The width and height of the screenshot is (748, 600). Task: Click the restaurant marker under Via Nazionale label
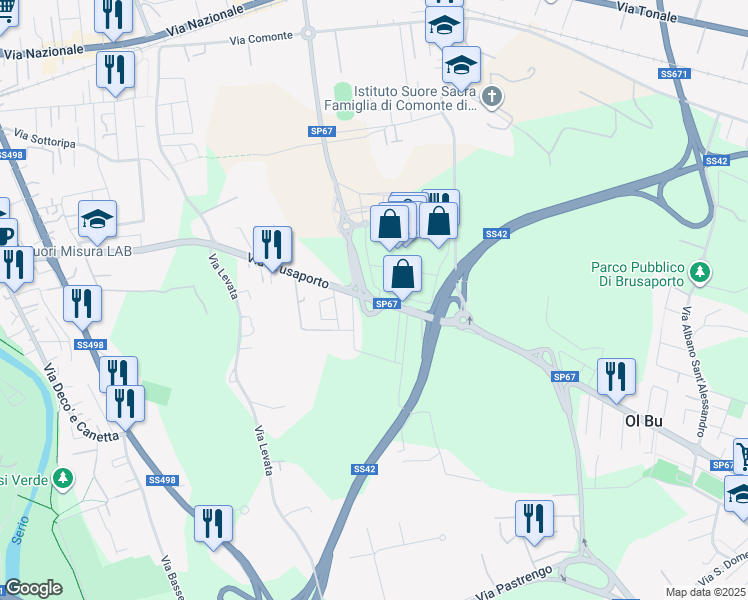(x=115, y=73)
